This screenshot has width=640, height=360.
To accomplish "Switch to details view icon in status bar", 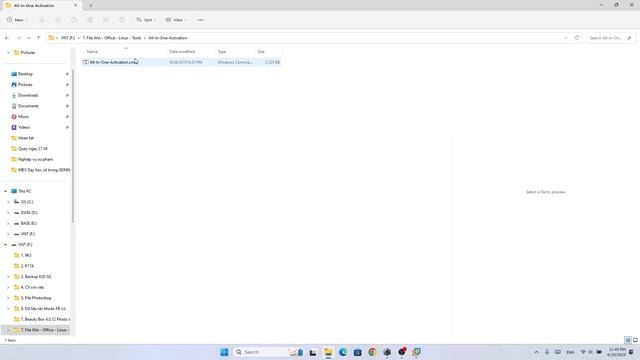I will [628, 340].
